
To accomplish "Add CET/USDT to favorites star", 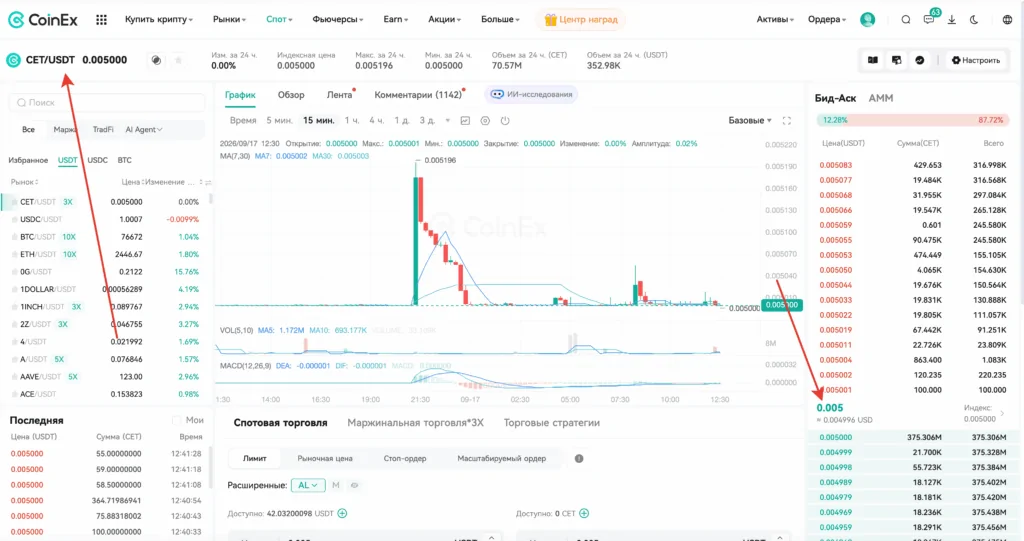I will [178, 60].
